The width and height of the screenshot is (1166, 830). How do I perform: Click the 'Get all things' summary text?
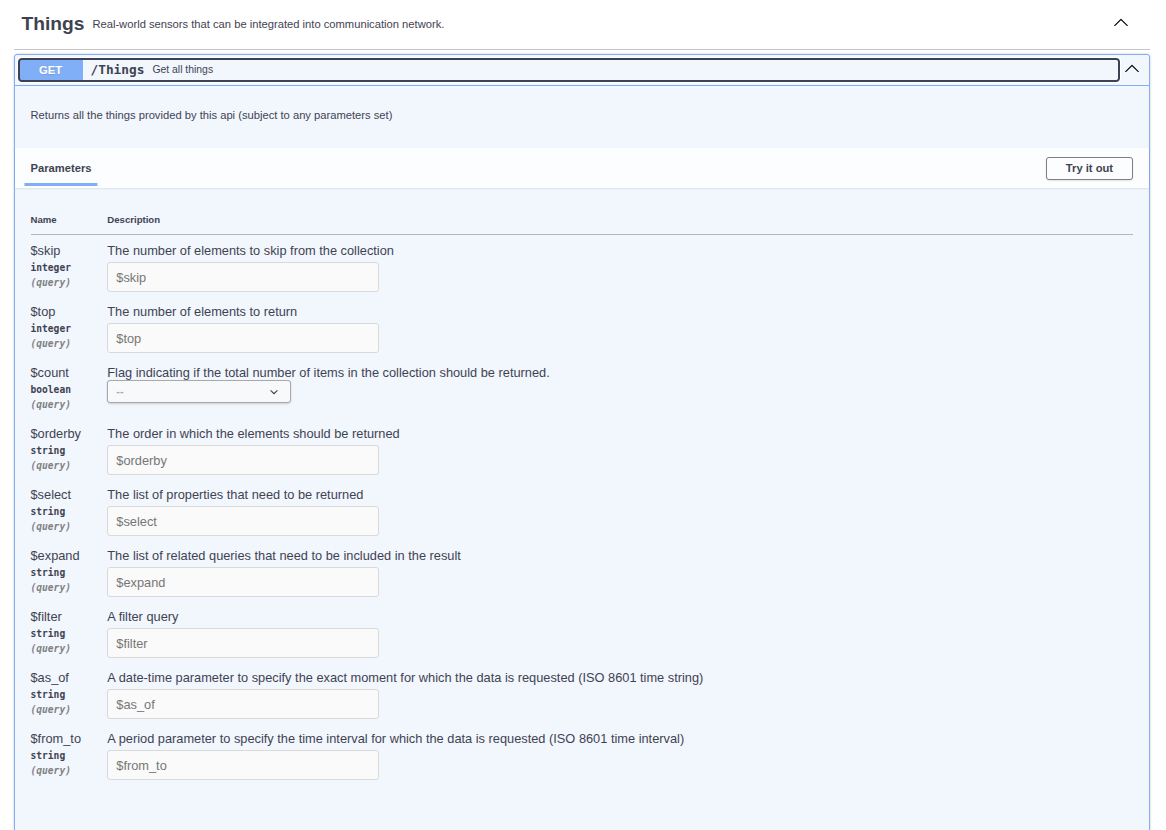[183, 69]
